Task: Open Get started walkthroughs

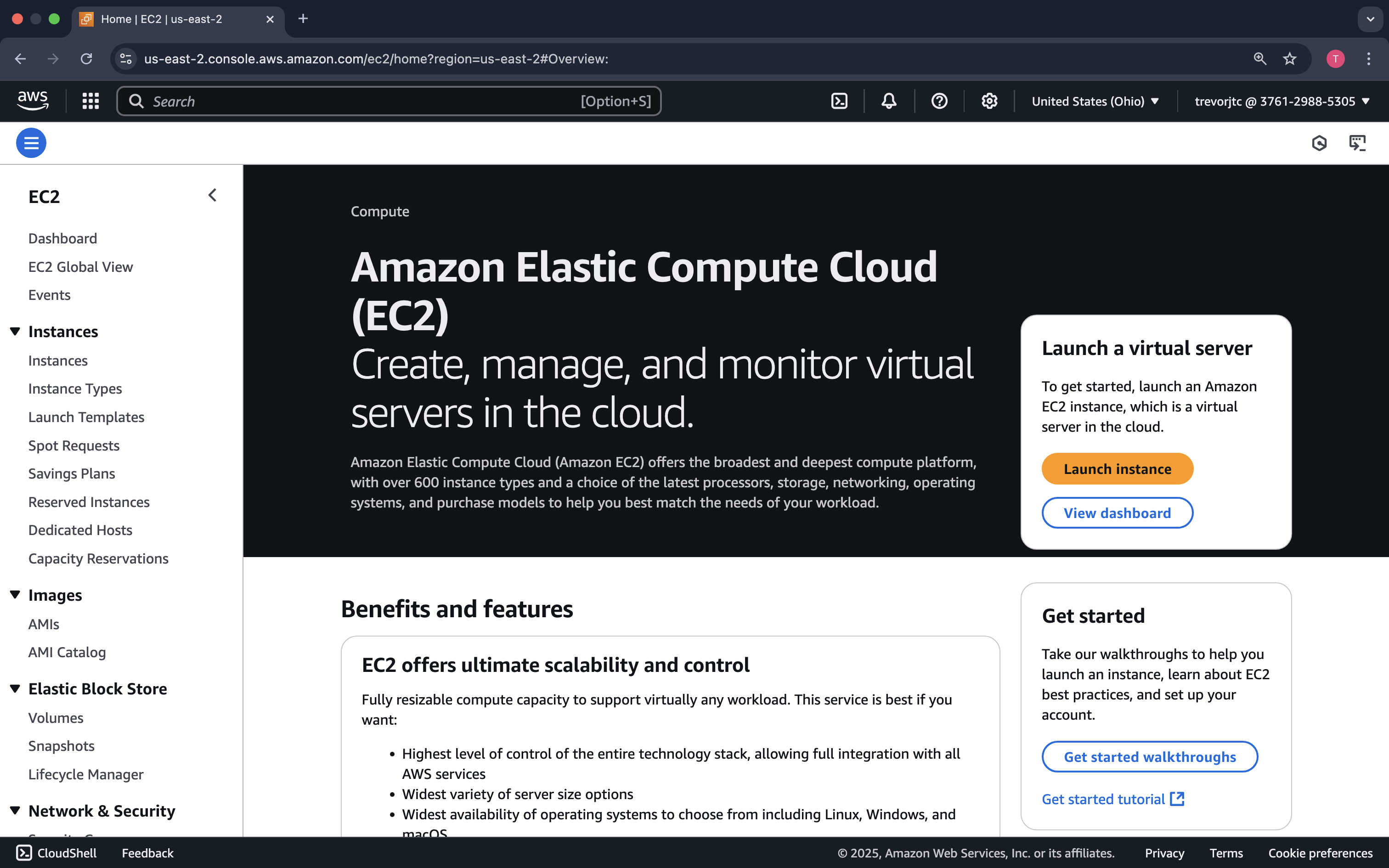Action: [1149, 757]
